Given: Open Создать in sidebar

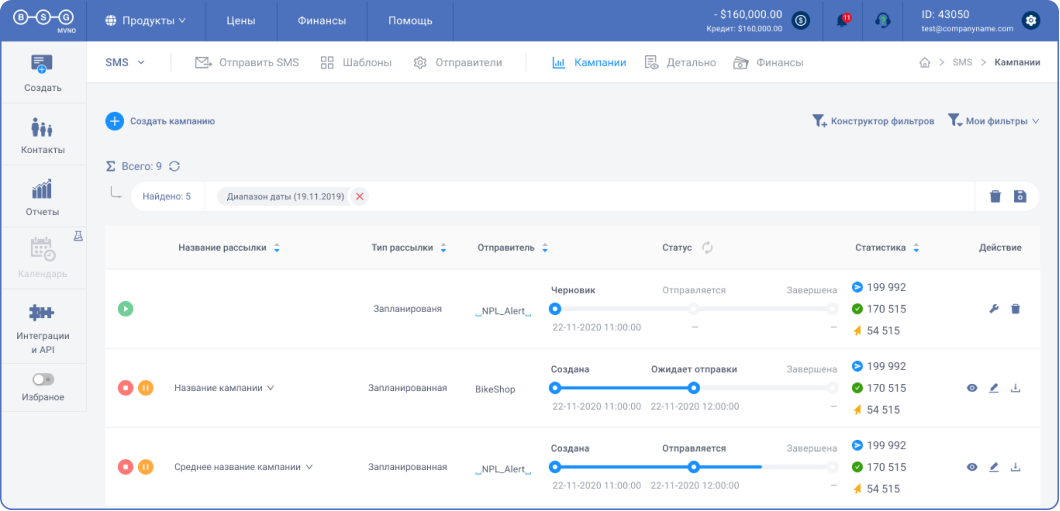Looking at the screenshot, I should (x=43, y=73).
